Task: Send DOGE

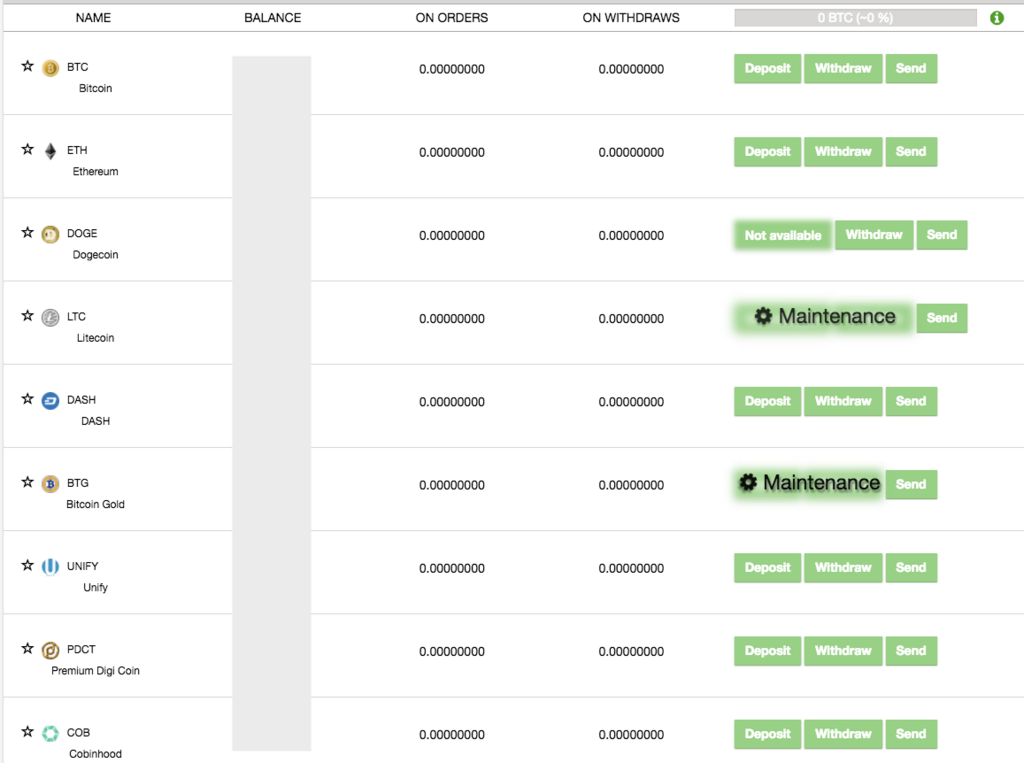Action: click(942, 235)
